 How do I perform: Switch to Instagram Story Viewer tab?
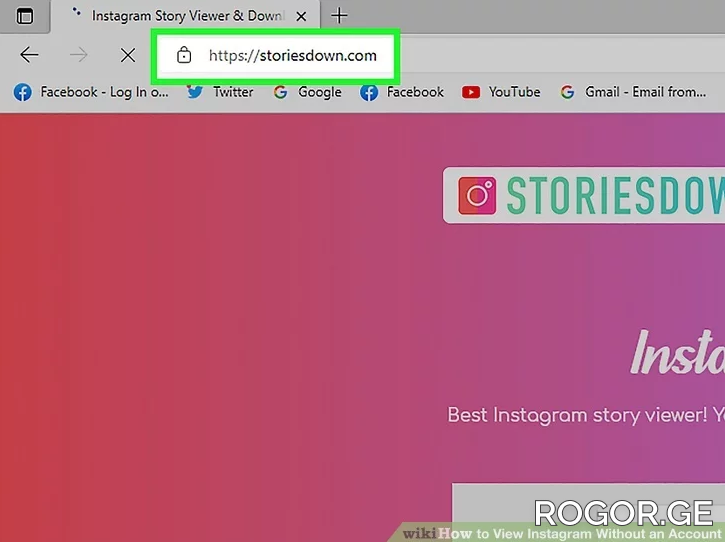coord(185,16)
